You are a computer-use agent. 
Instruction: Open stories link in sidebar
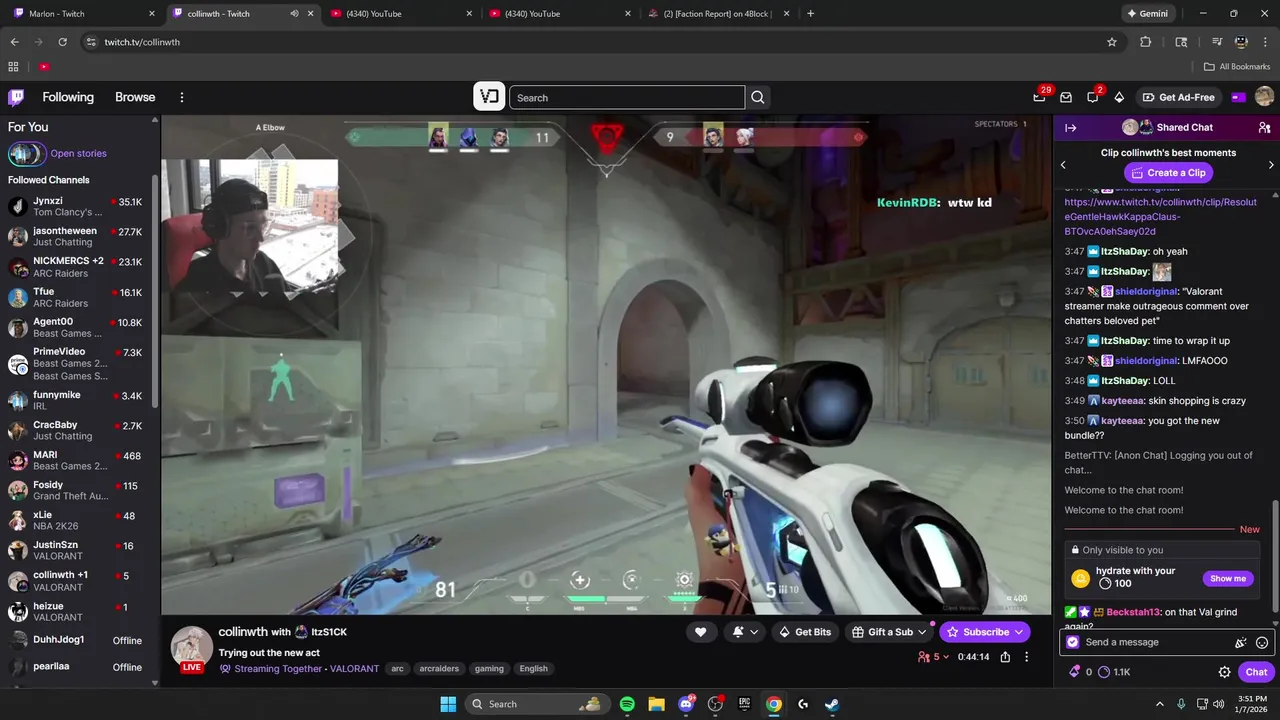(78, 154)
